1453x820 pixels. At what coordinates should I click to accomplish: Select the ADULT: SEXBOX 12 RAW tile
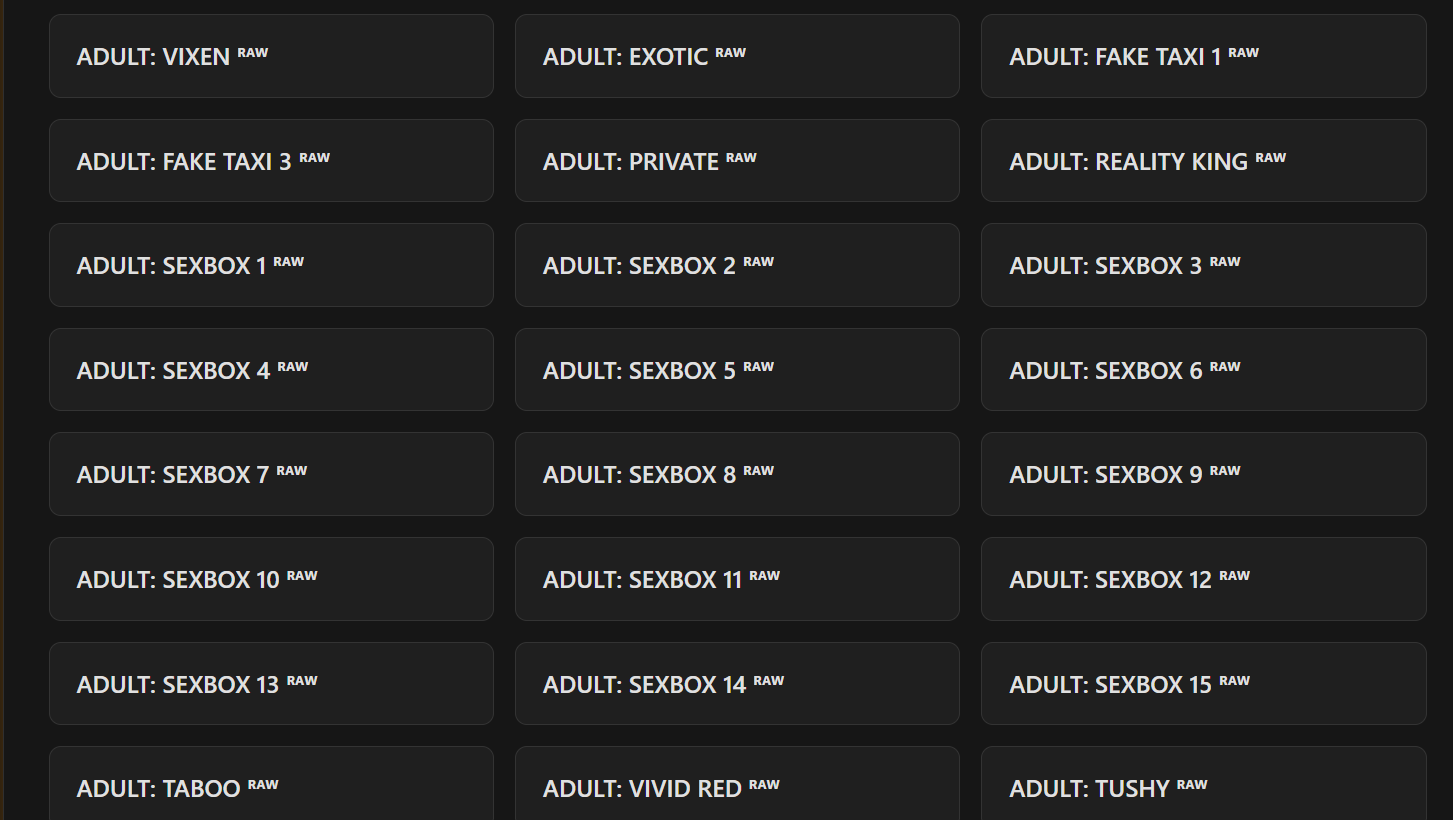pyautogui.click(x=1203, y=579)
